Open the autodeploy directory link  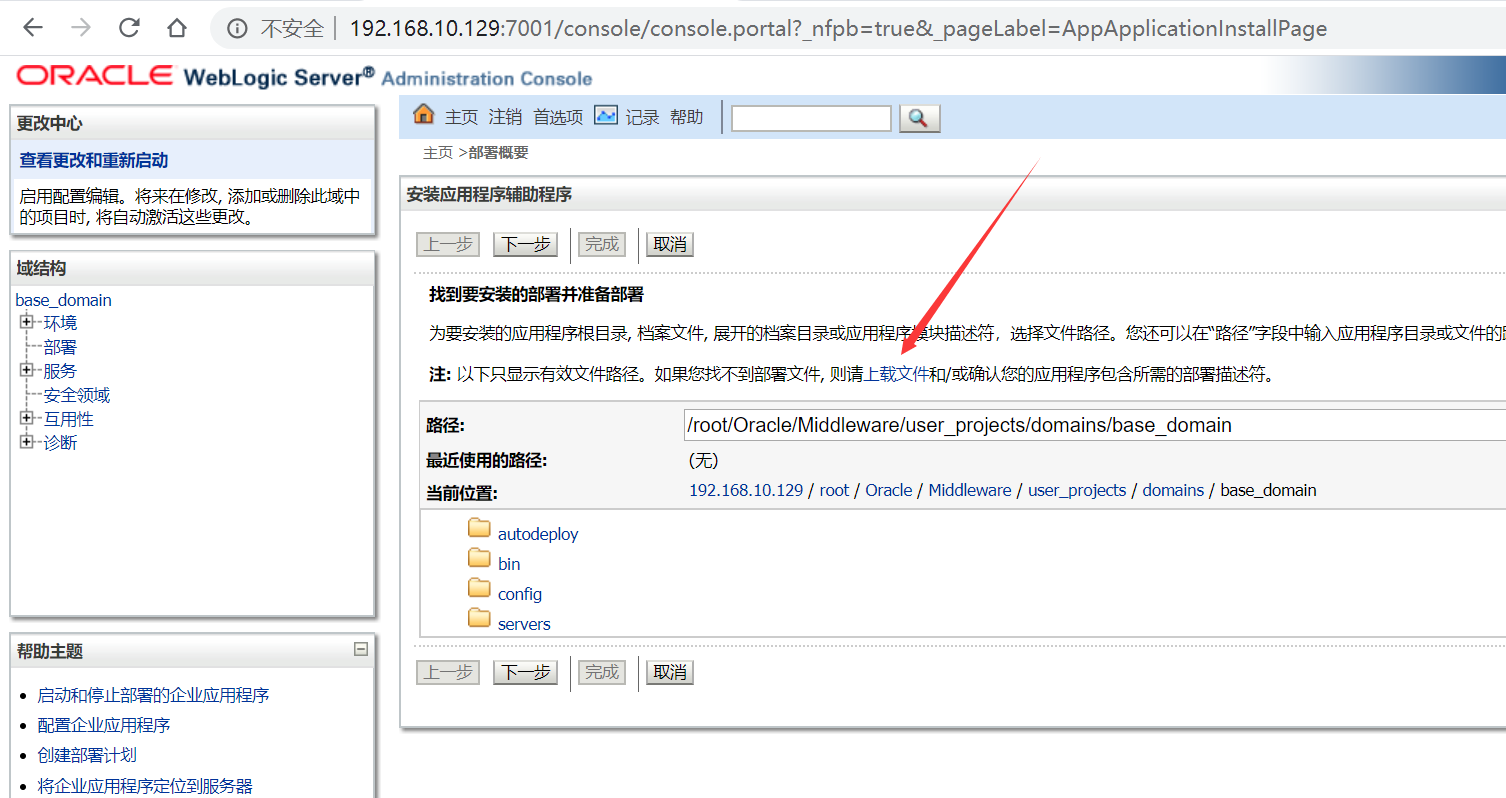[x=538, y=534]
